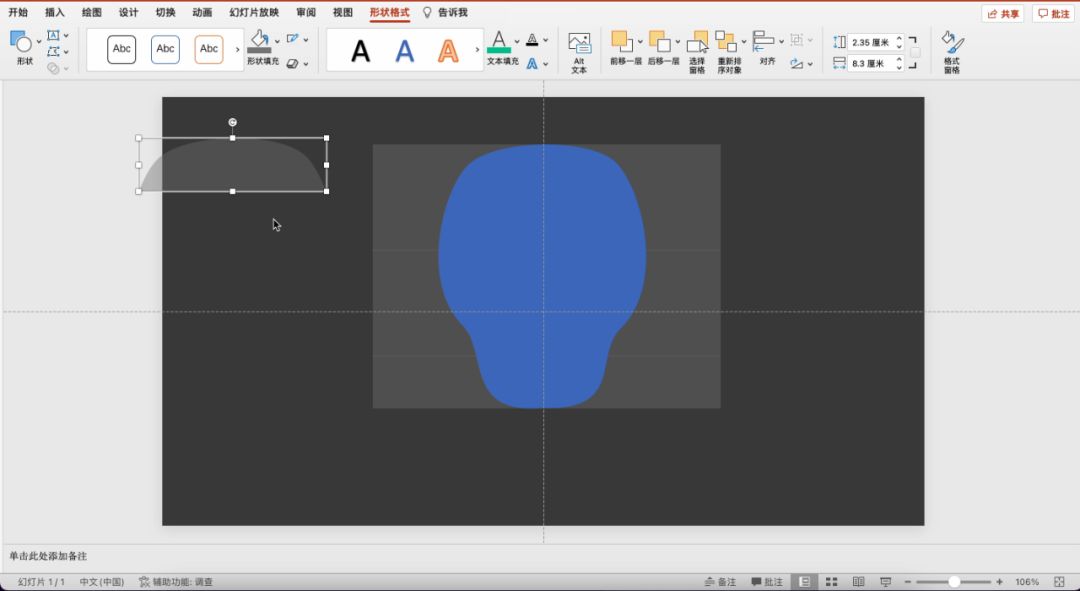Click the shape width input field
Screen dimensions: 1080x591
point(871,63)
